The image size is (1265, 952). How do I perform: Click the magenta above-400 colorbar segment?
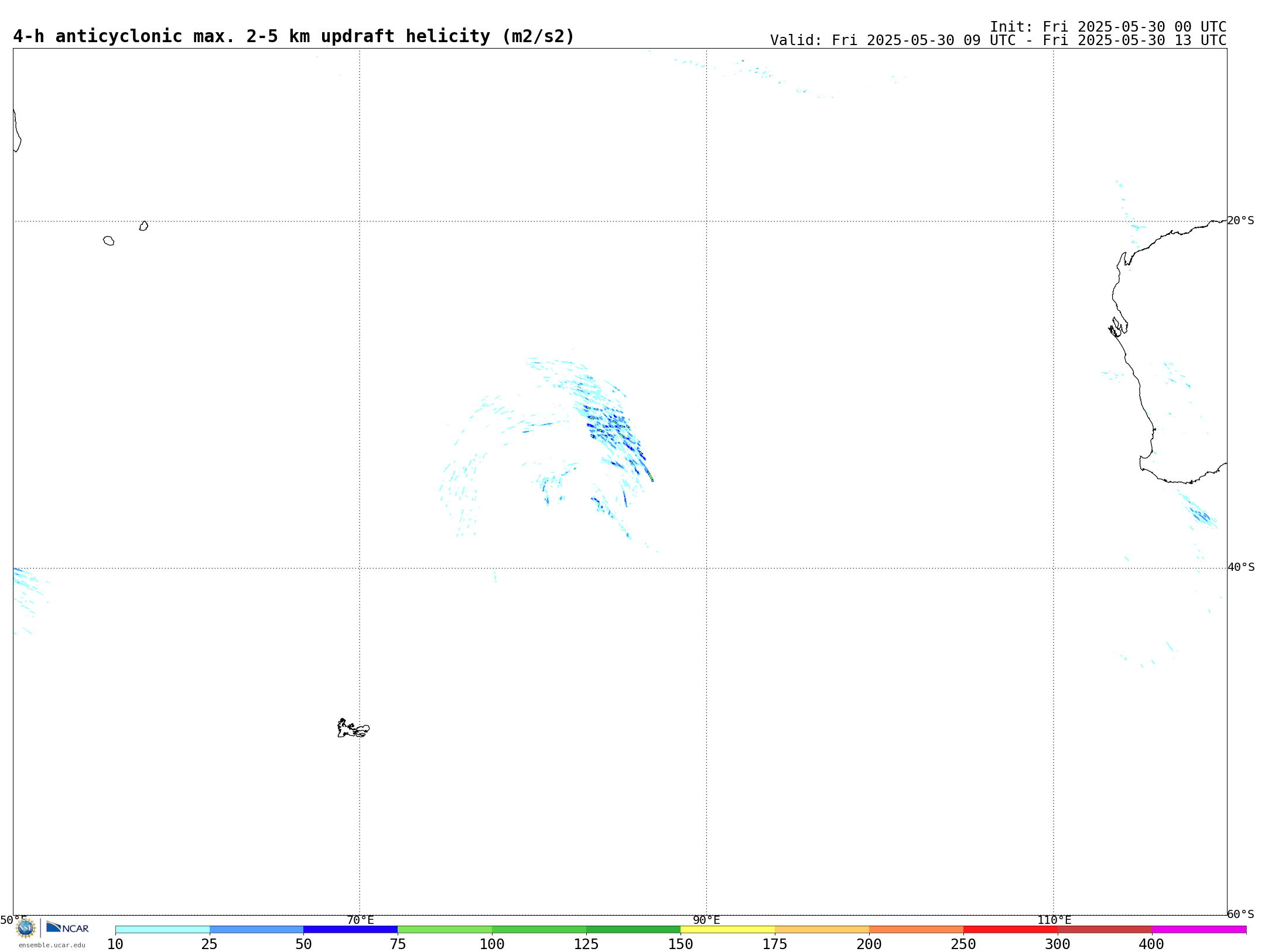pos(1199,929)
